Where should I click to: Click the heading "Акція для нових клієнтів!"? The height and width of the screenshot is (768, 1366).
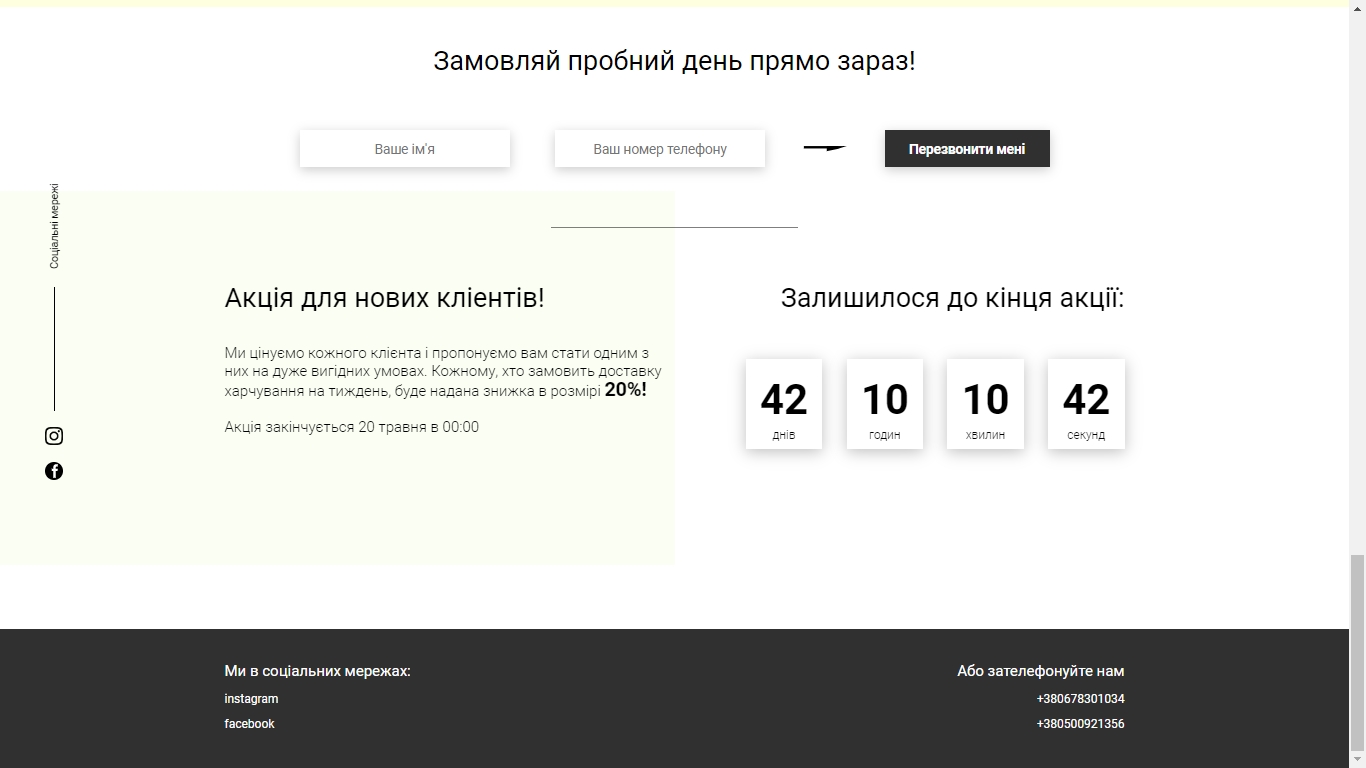tap(385, 298)
